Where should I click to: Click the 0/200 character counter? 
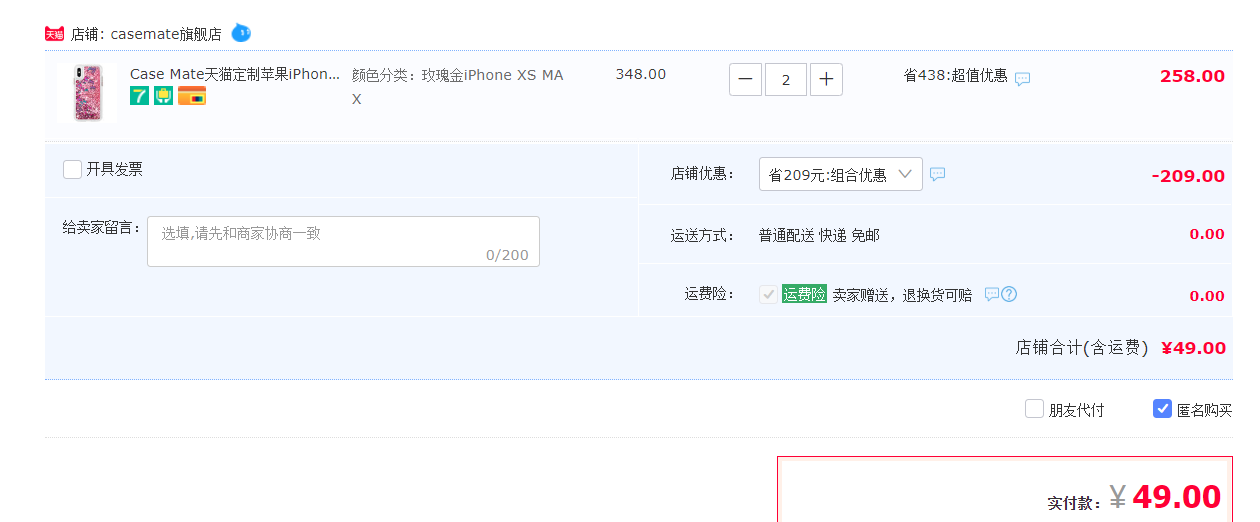[x=507, y=255]
